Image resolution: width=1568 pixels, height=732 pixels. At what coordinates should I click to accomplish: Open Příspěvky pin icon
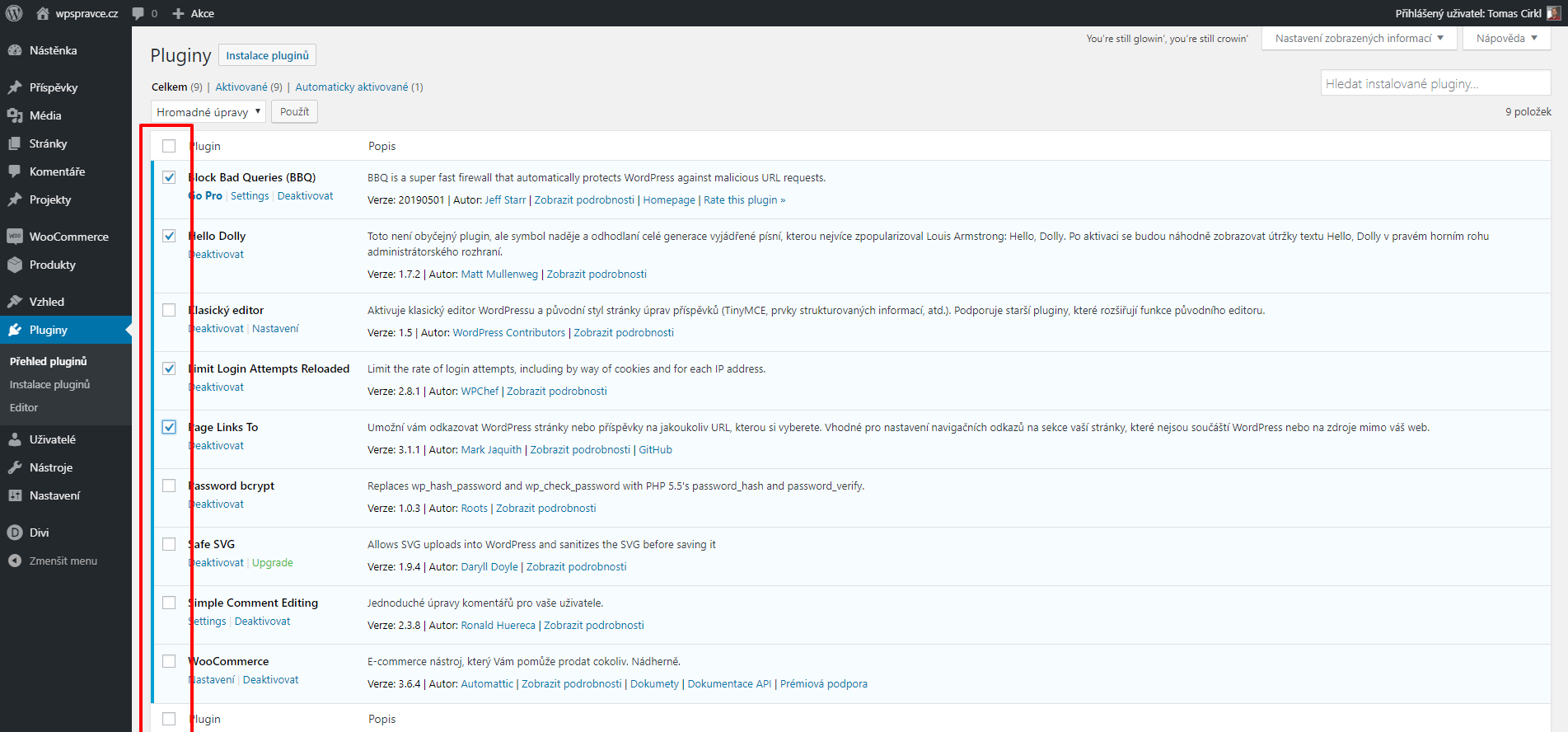[15, 87]
